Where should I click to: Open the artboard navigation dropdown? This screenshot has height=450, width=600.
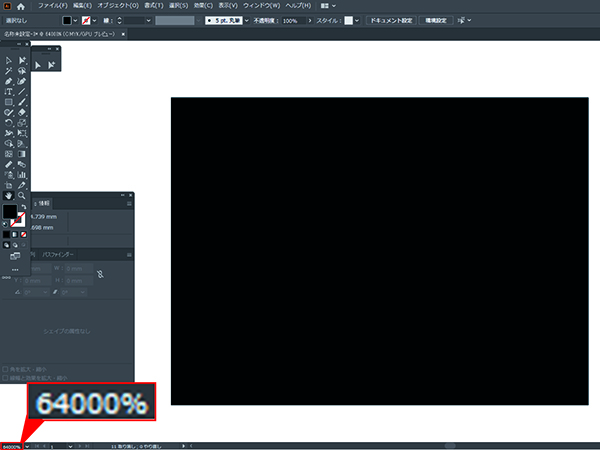coord(70,446)
